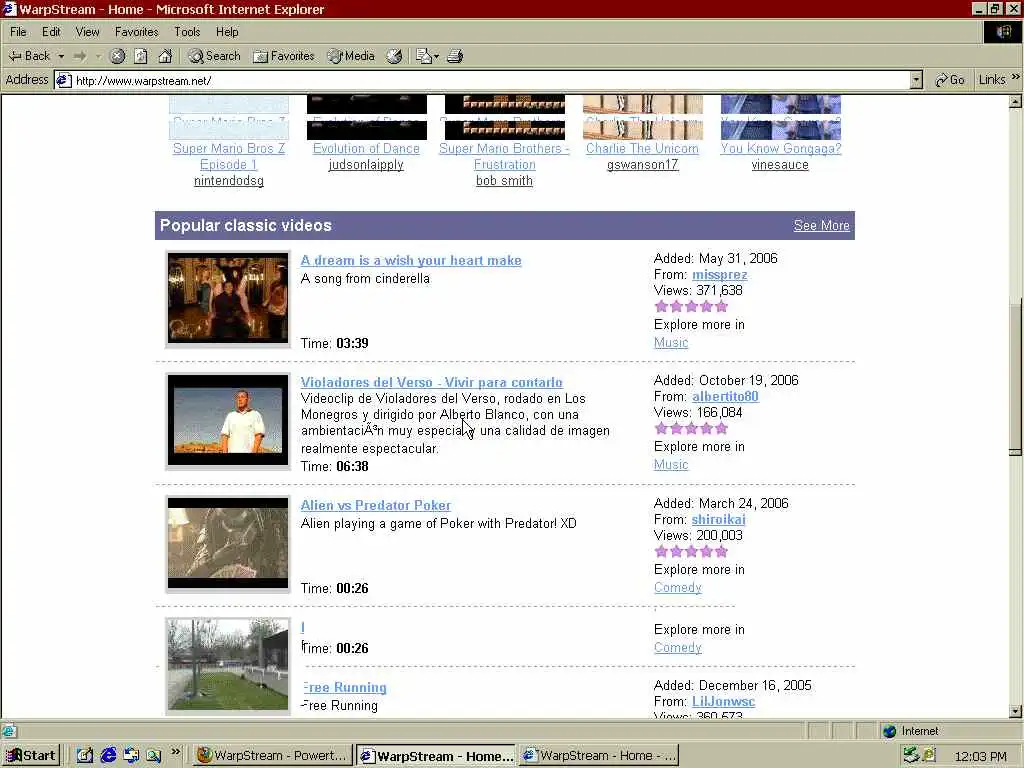The image size is (1024, 768).
Task: Click the Forward arrow toolbar button
Action: [x=80, y=56]
